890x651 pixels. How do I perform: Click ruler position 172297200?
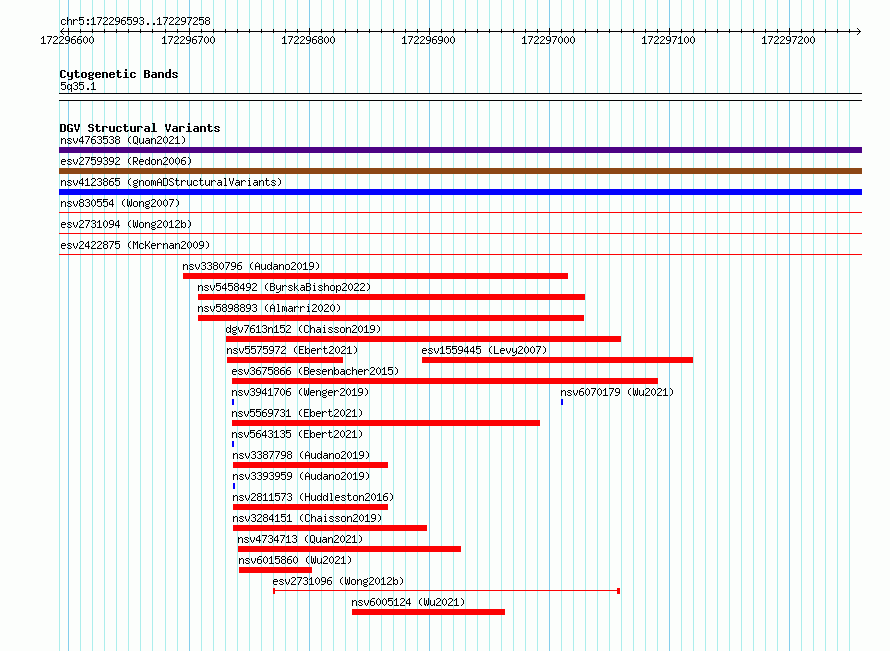pos(788,40)
